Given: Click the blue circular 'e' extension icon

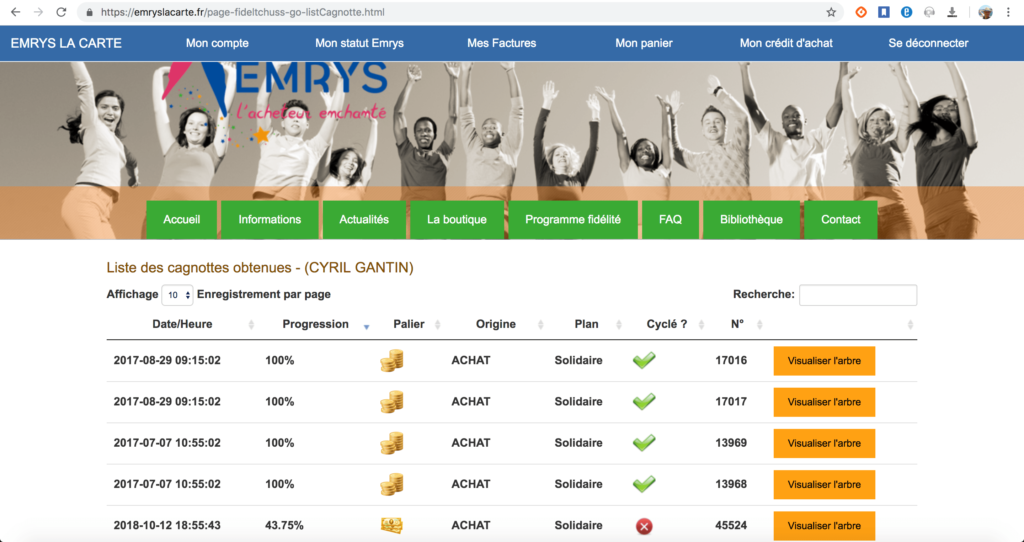Looking at the screenshot, I should click(x=906, y=12).
